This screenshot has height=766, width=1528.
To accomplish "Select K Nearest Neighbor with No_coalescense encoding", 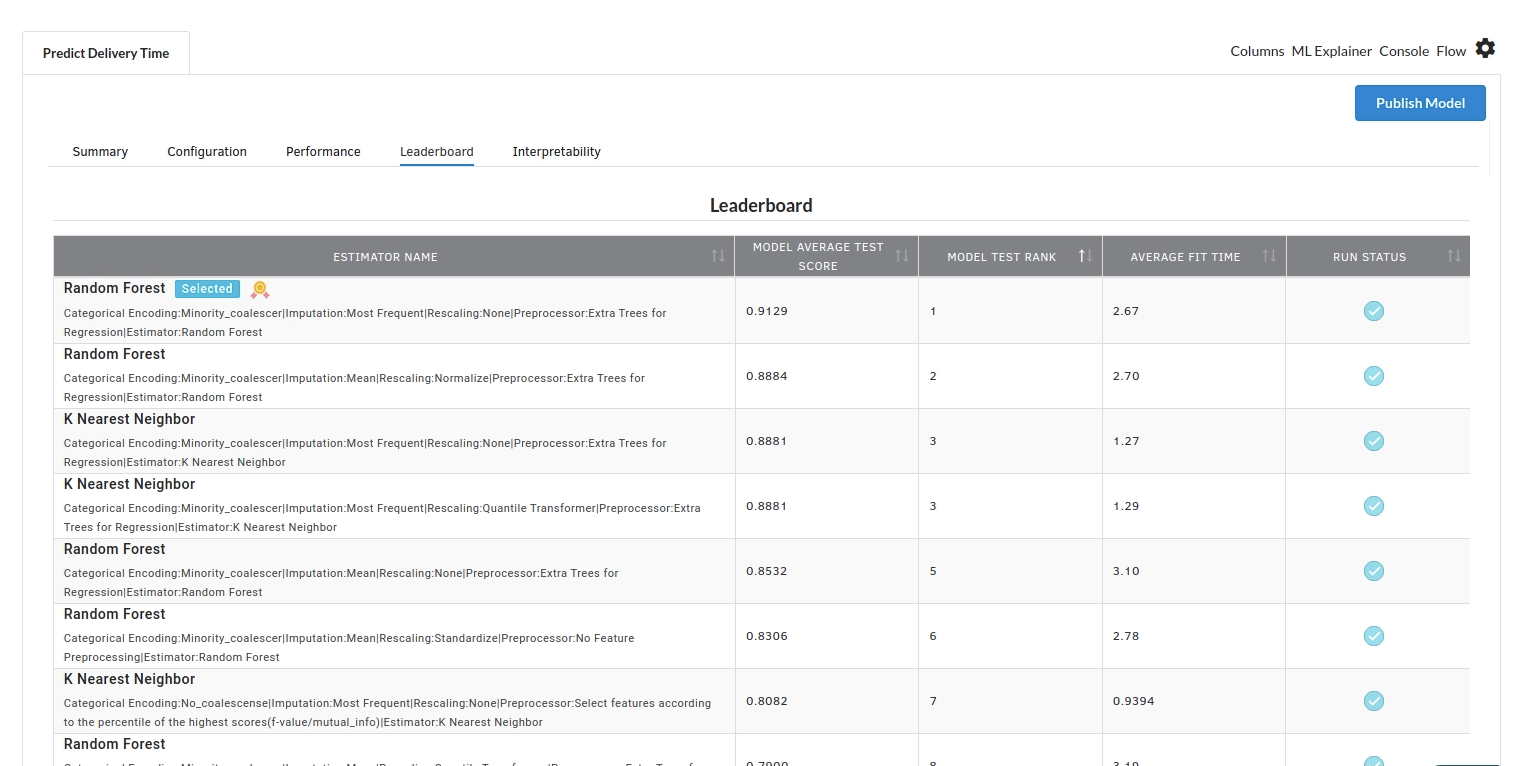I will pyautogui.click(x=130, y=679).
